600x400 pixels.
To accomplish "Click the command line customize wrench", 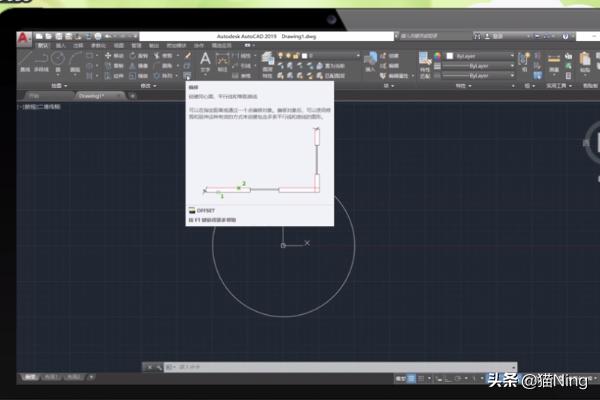I will pyautogui.click(x=159, y=367).
